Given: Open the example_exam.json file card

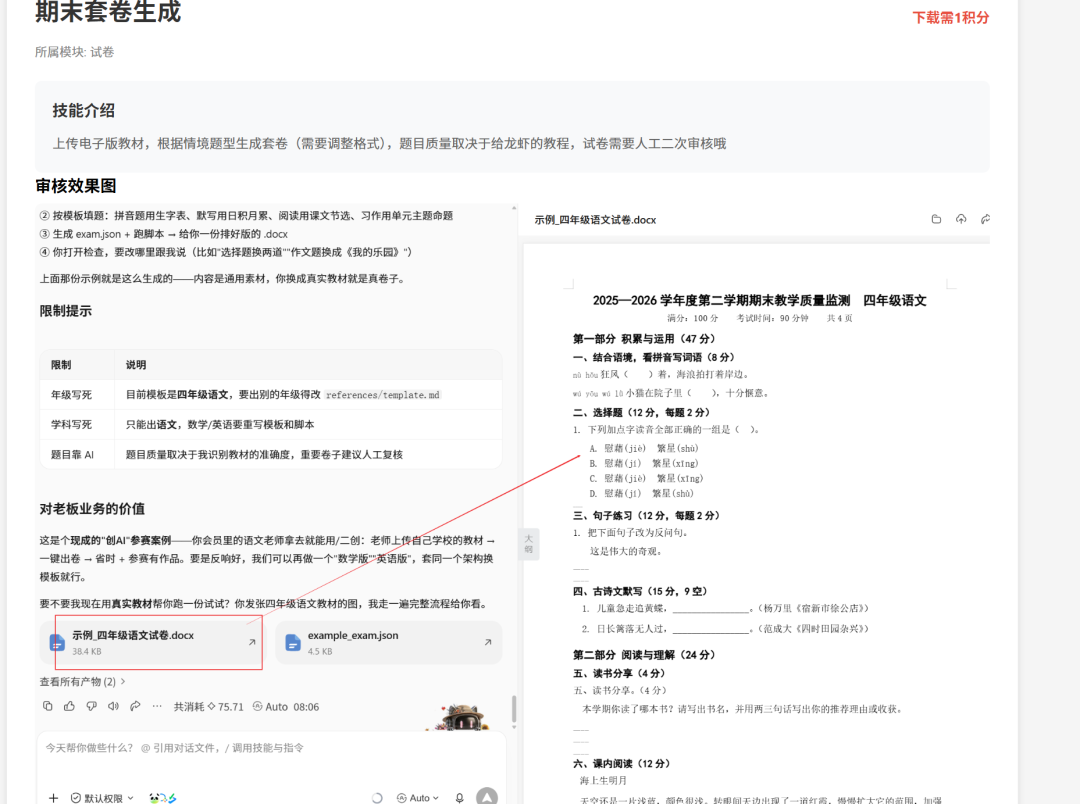Looking at the screenshot, I should tap(389, 643).
